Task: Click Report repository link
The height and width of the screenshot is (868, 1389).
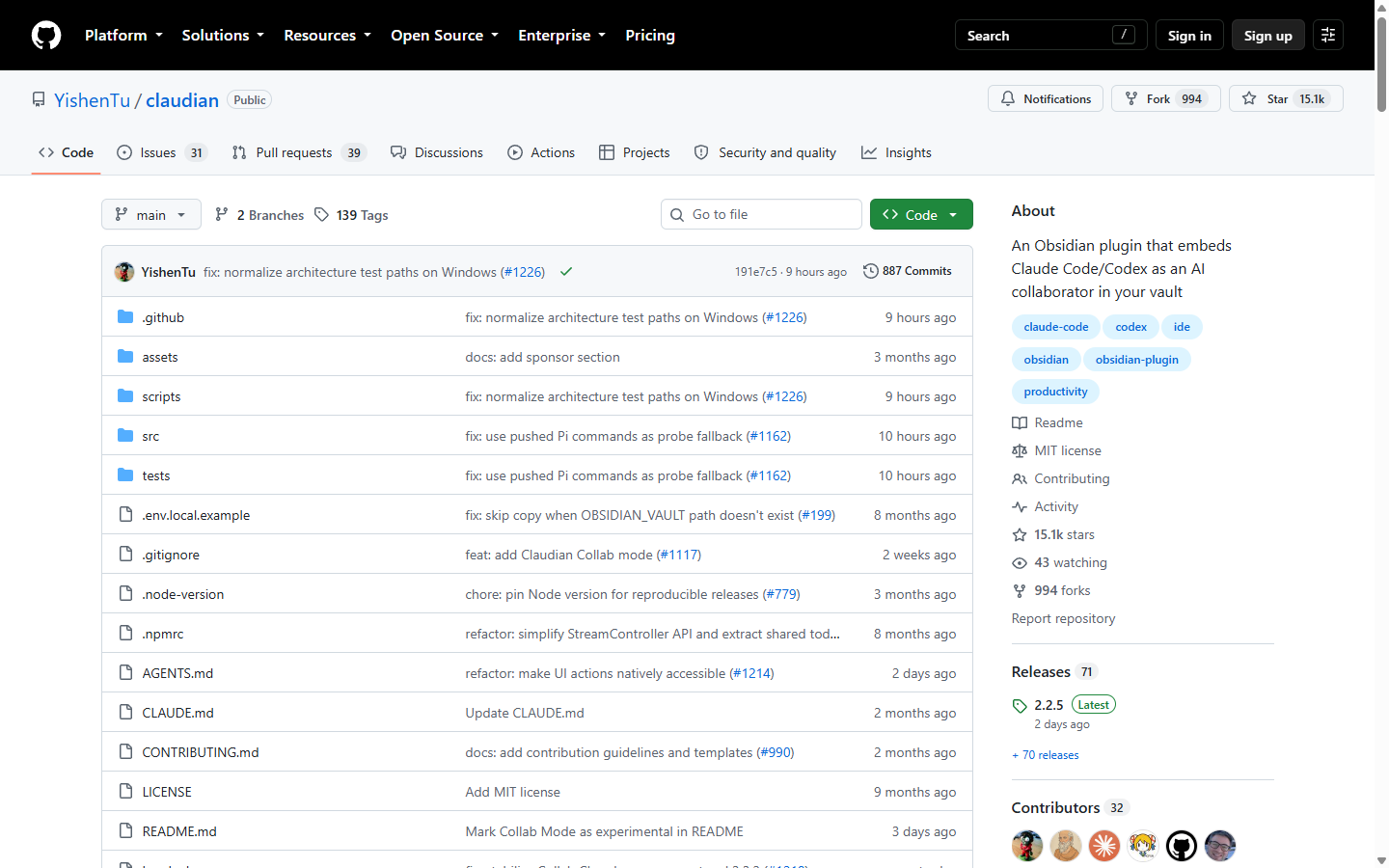Action: pos(1063,618)
